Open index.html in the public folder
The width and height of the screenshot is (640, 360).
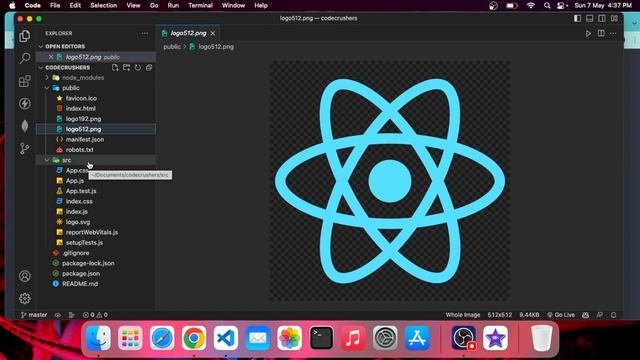(80, 108)
